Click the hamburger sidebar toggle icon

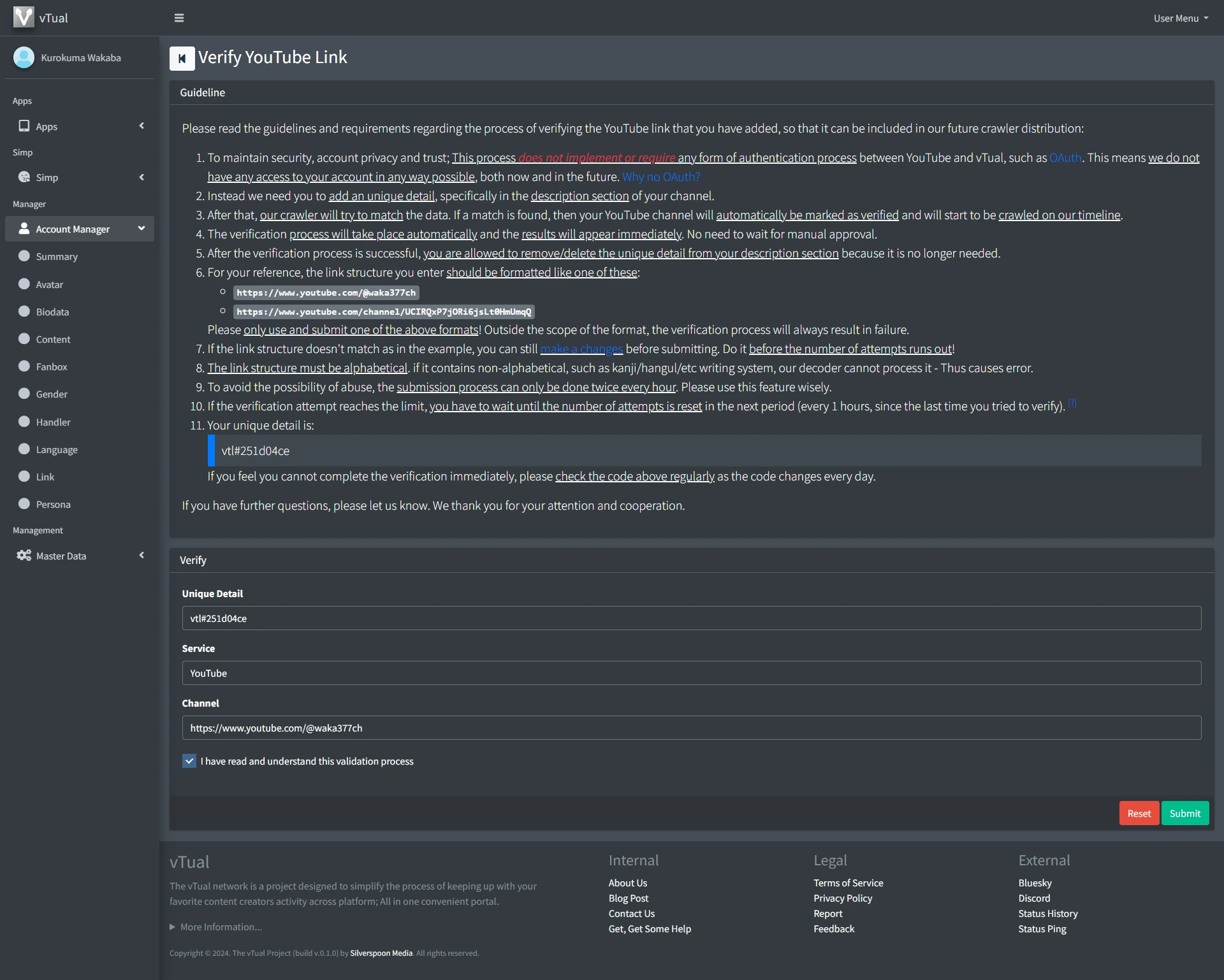179,18
